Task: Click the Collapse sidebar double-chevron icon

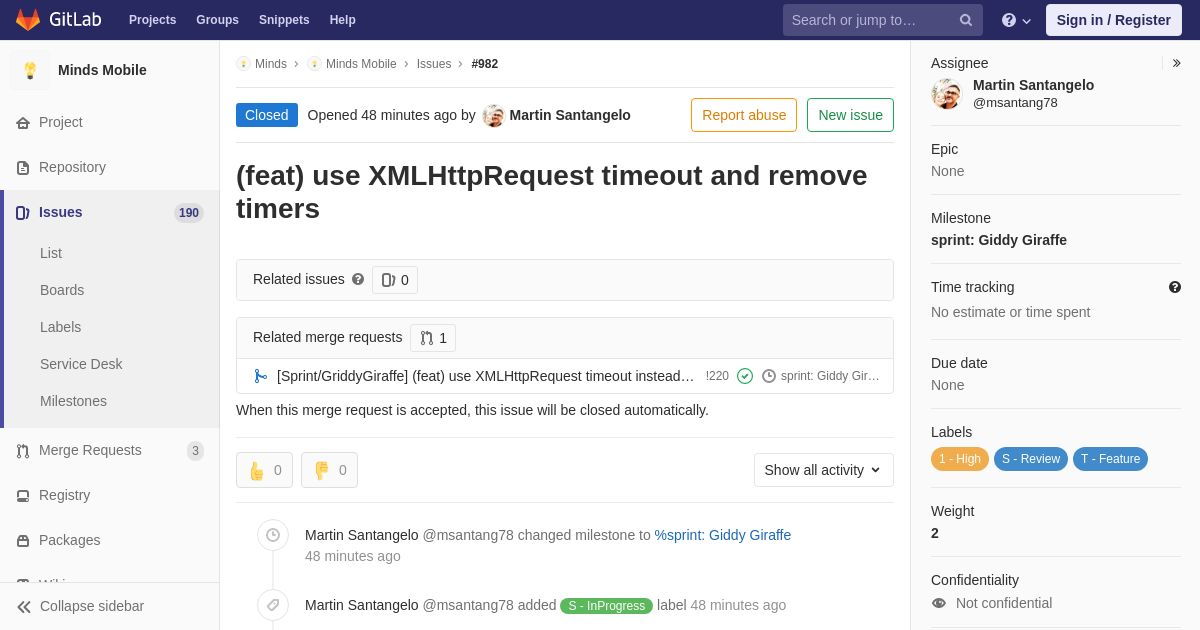Action: click(24, 607)
